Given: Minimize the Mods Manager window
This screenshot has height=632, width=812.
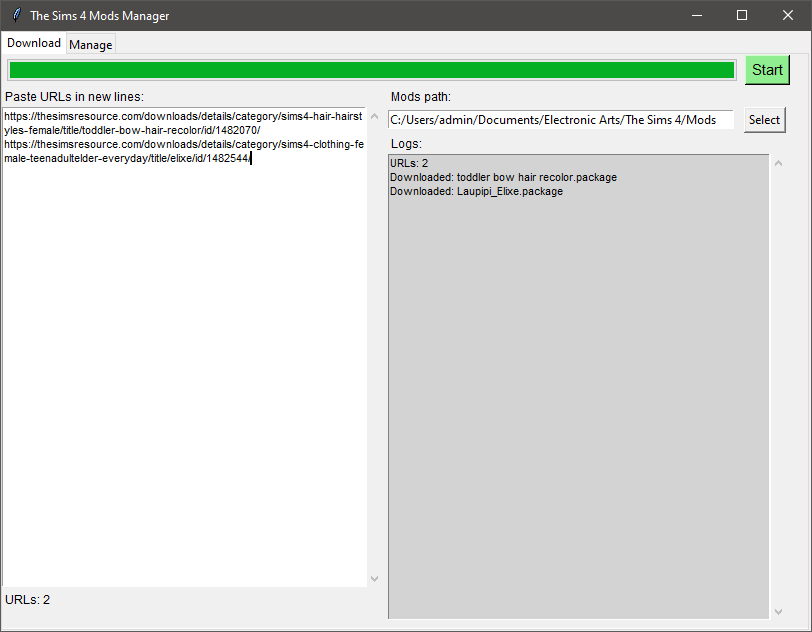Looking at the screenshot, I should tap(697, 16).
